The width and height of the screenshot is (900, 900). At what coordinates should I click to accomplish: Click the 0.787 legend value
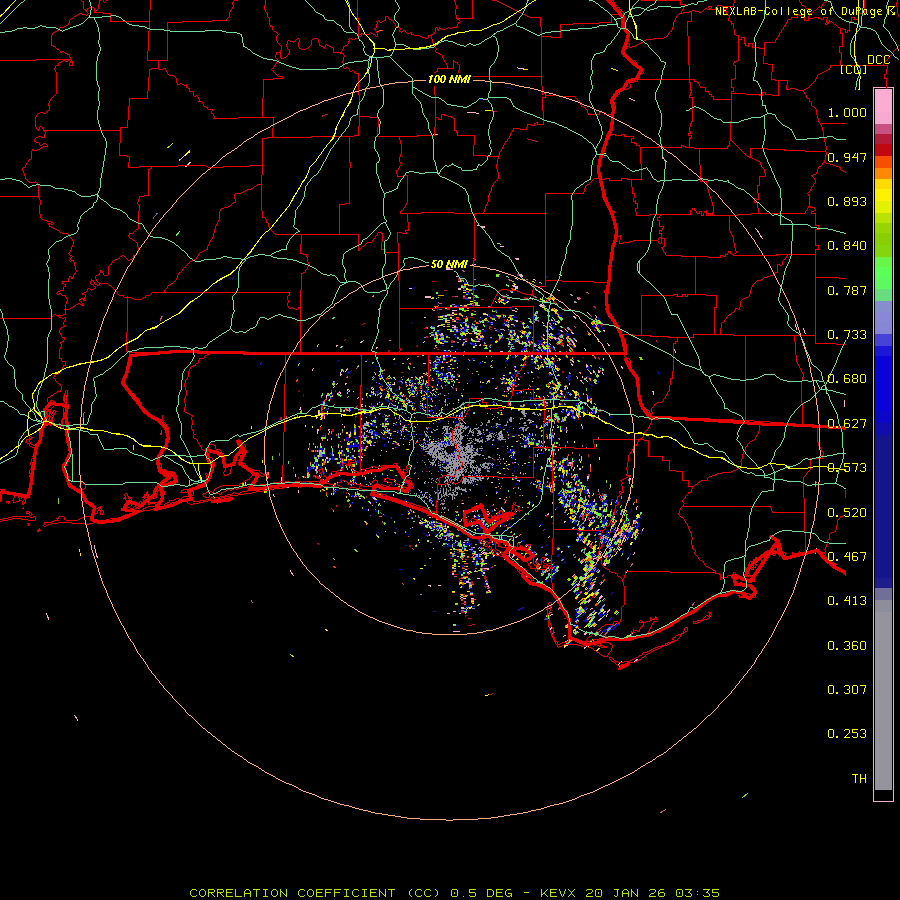pyautogui.click(x=847, y=290)
